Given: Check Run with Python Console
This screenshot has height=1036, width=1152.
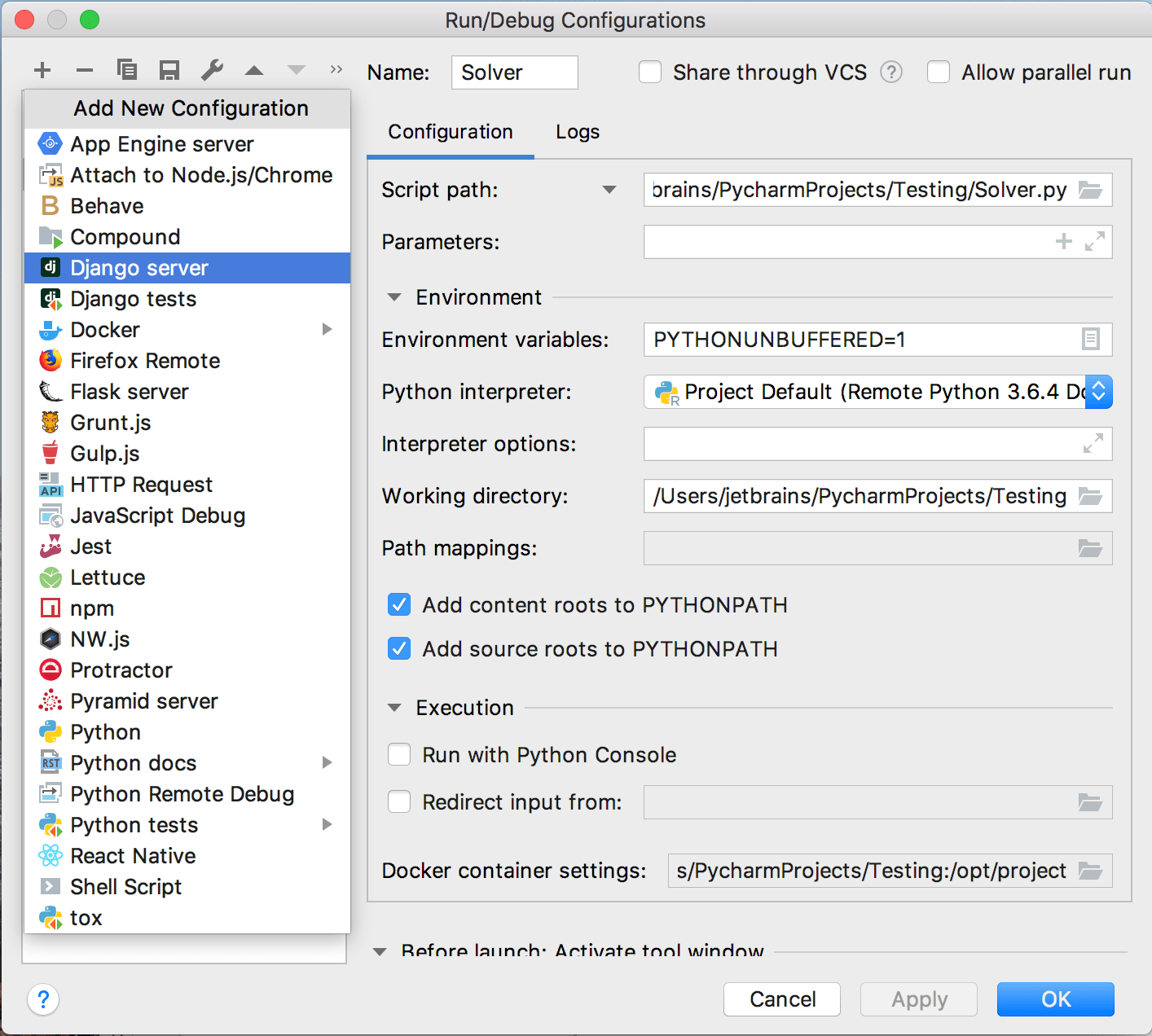Looking at the screenshot, I should (399, 755).
